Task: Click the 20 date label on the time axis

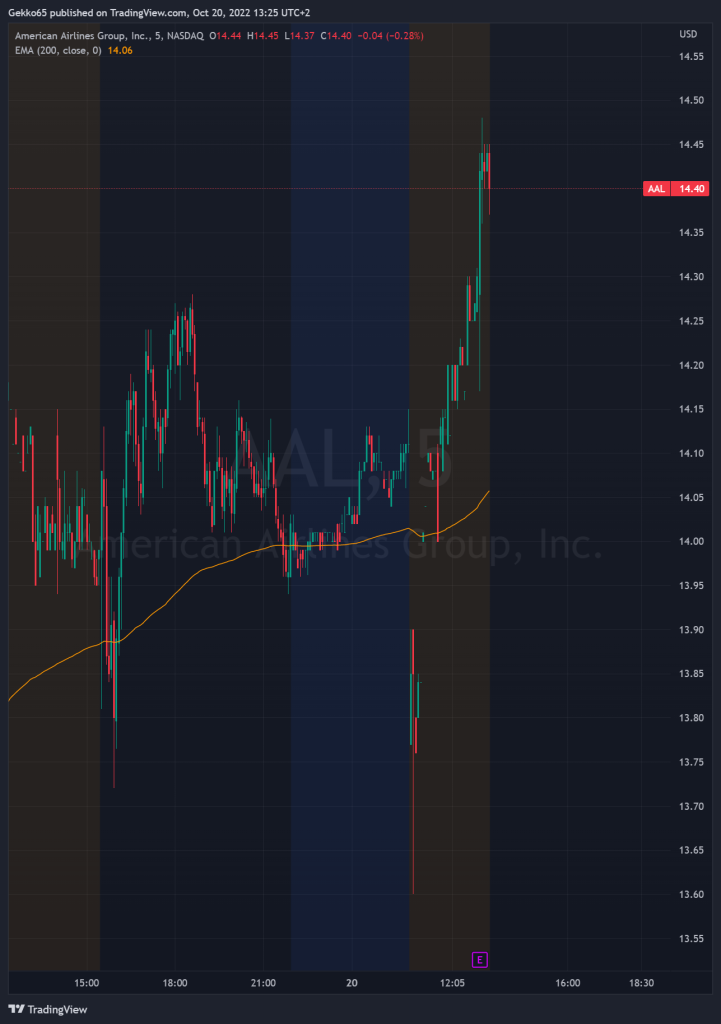Action: click(x=352, y=983)
